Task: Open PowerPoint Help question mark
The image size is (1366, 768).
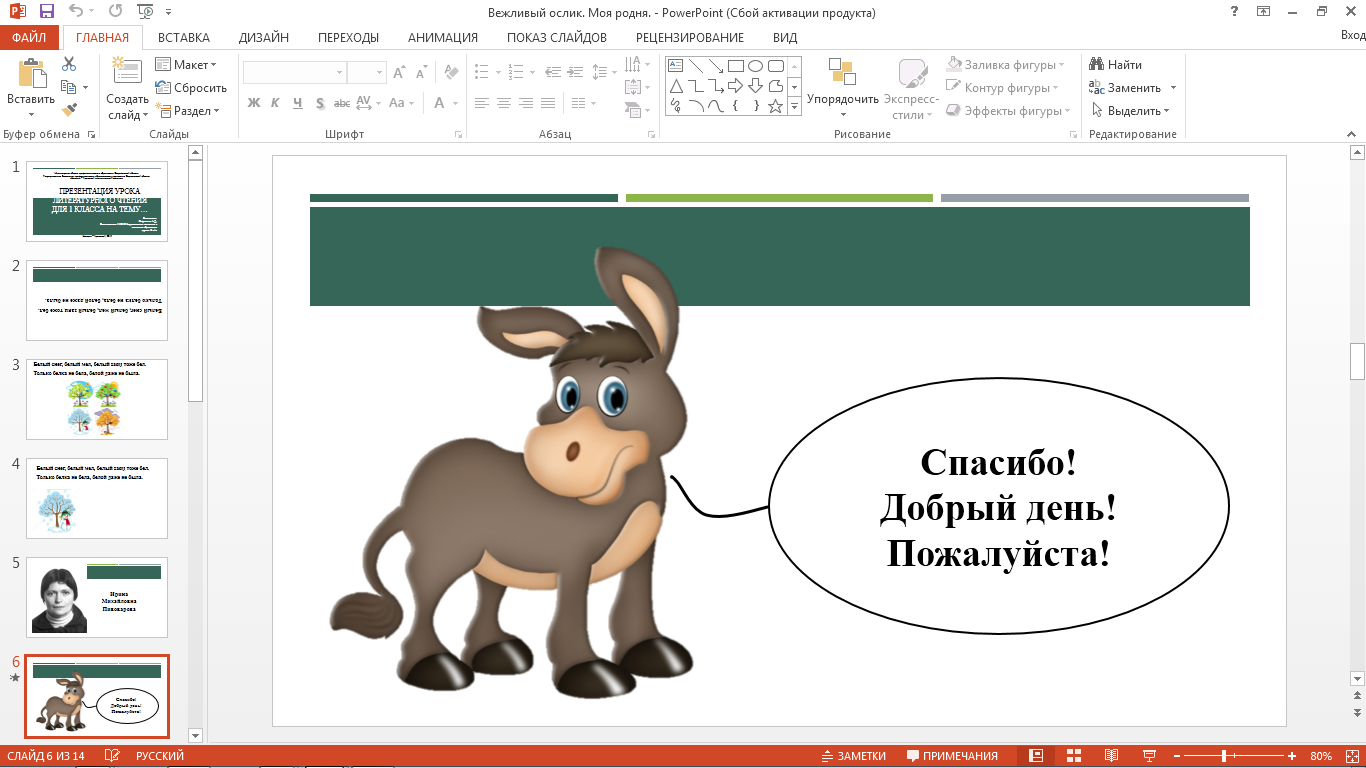Action: [1233, 12]
